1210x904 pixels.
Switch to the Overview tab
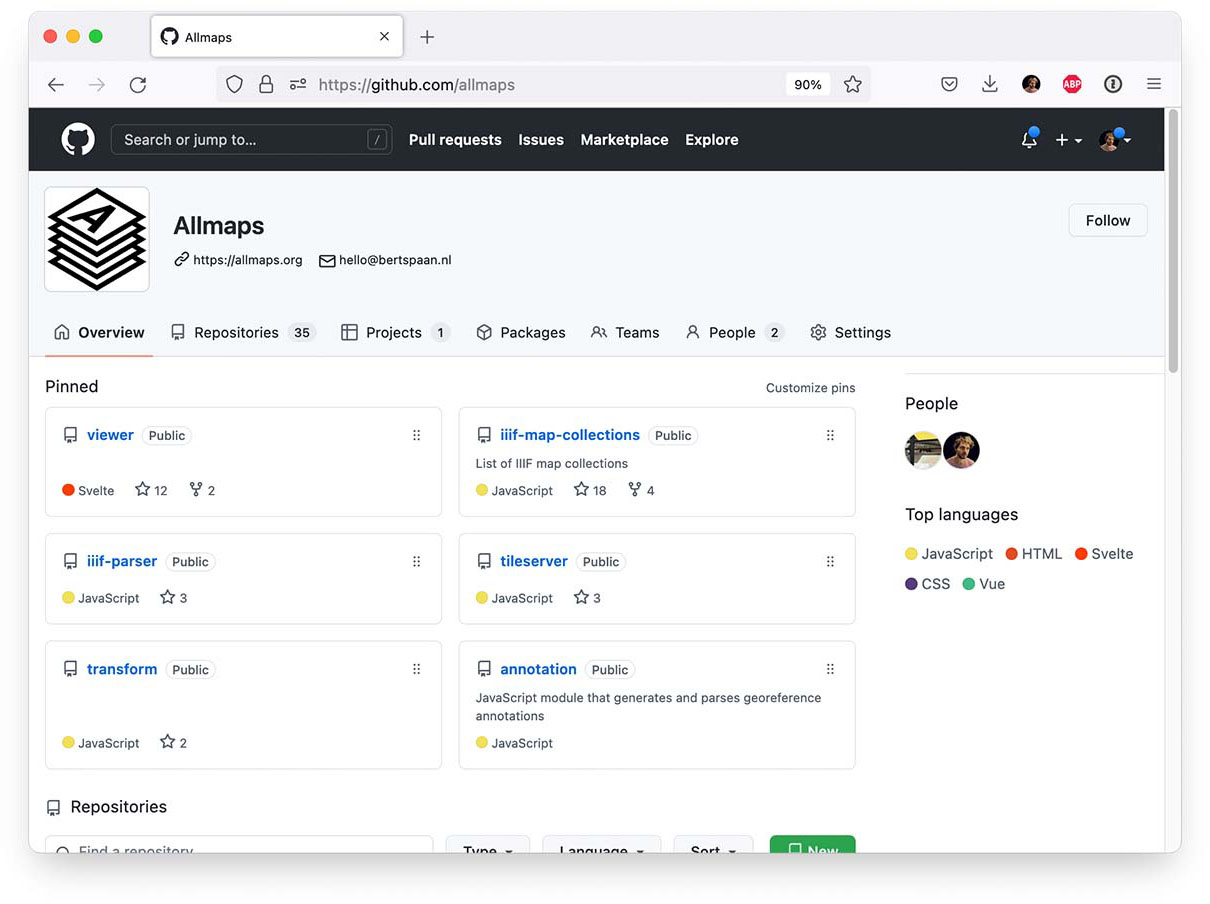tap(99, 333)
